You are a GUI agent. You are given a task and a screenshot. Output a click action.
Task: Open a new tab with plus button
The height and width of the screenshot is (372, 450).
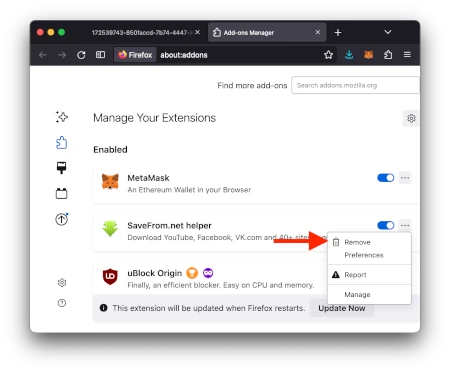pyautogui.click(x=338, y=32)
